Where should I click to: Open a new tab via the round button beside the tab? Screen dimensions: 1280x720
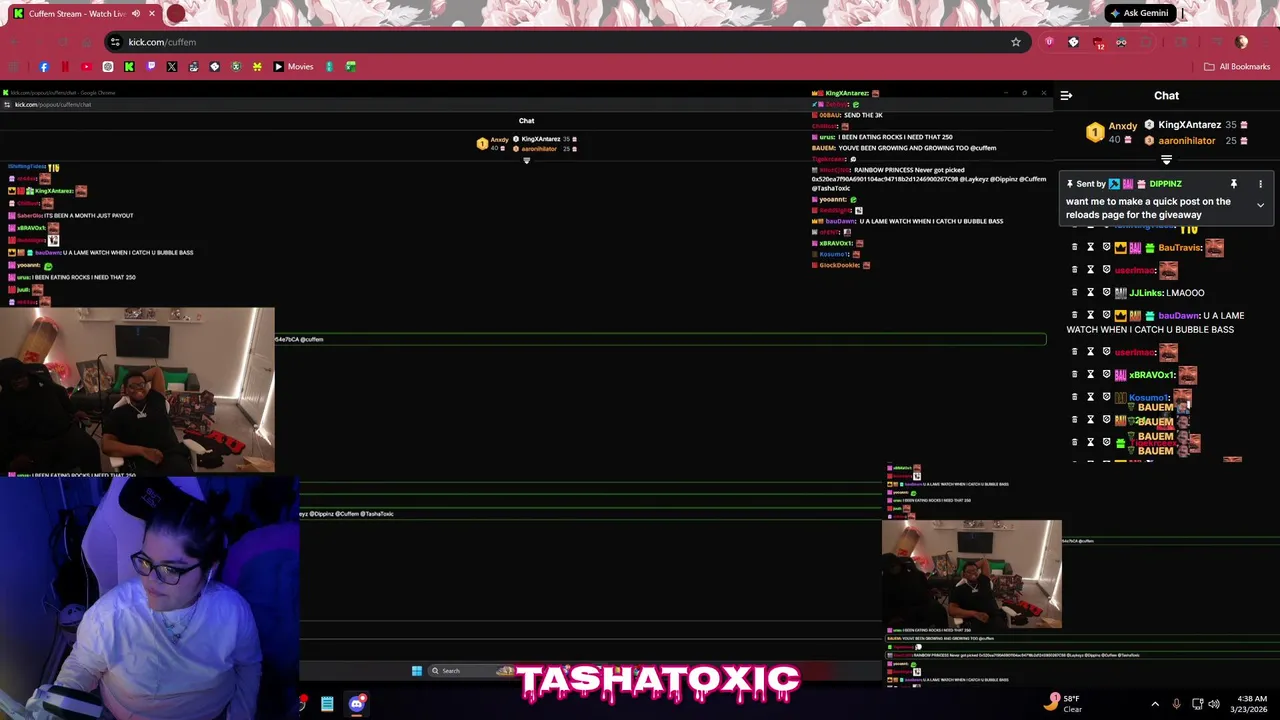(176, 14)
